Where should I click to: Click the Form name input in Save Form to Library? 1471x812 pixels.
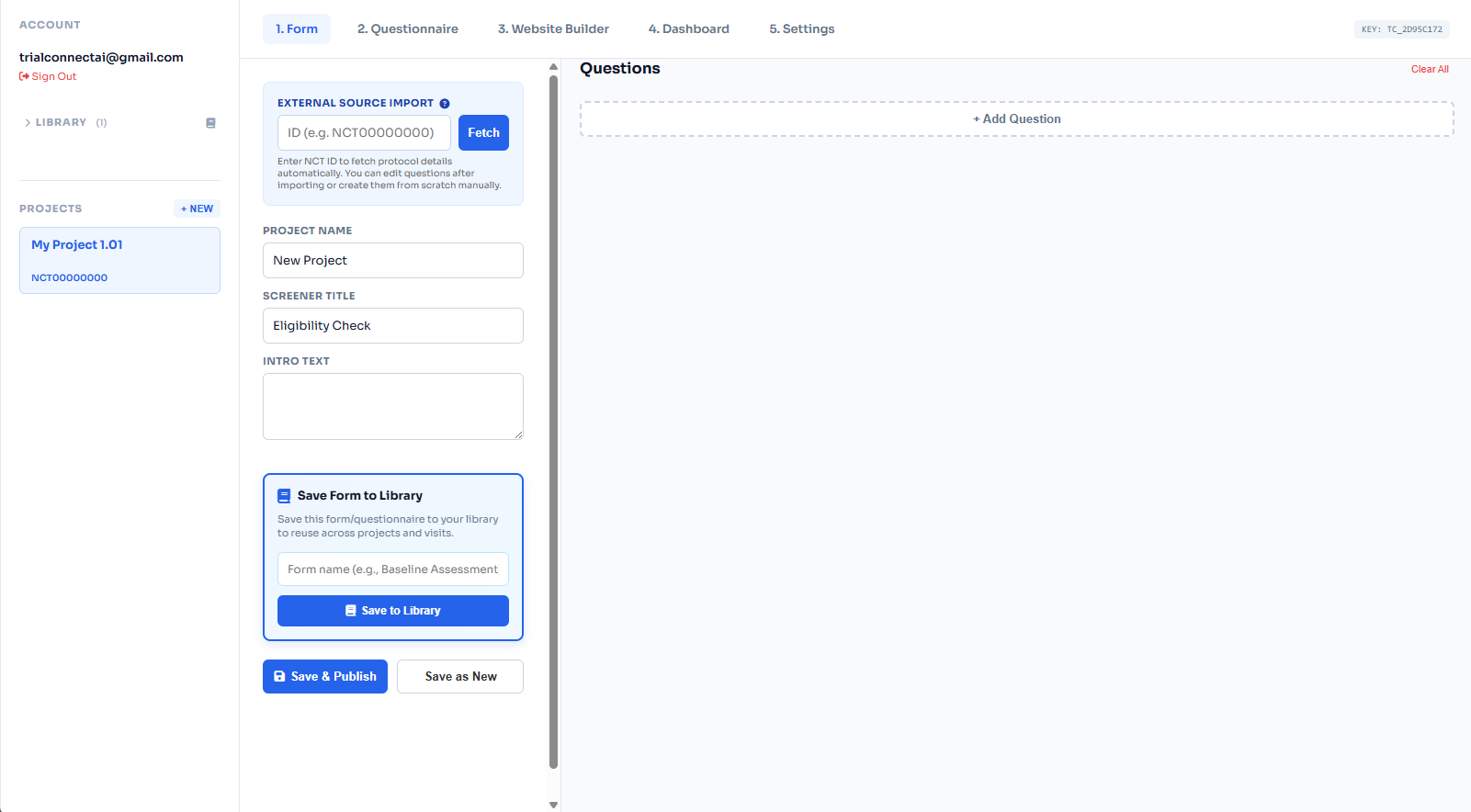click(393, 570)
